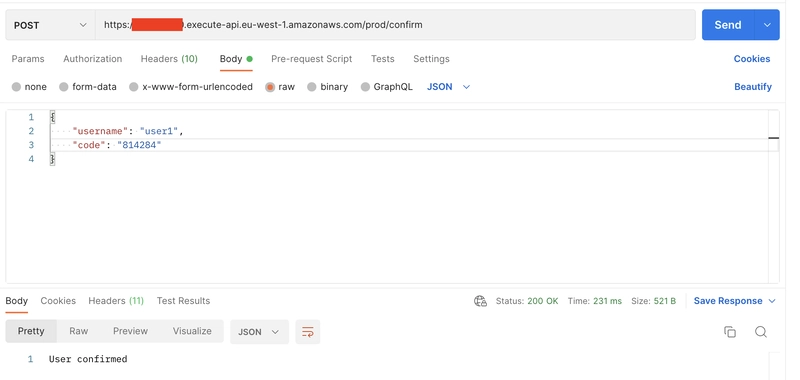Toggle word wrap icon in response toolbar
The height and width of the screenshot is (380, 800).
308,332
